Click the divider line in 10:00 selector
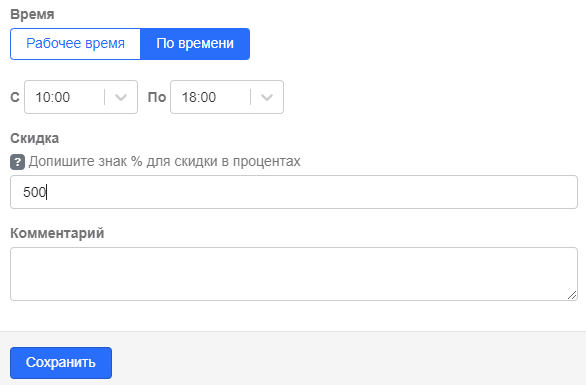The width and height of the screenshot is (586, 385). [x=105, y=97]
